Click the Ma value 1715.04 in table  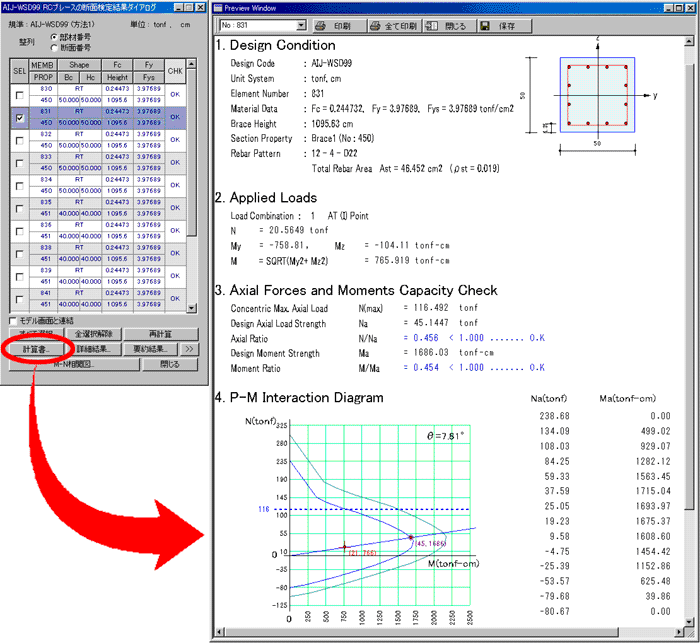(x=653, y=491)
